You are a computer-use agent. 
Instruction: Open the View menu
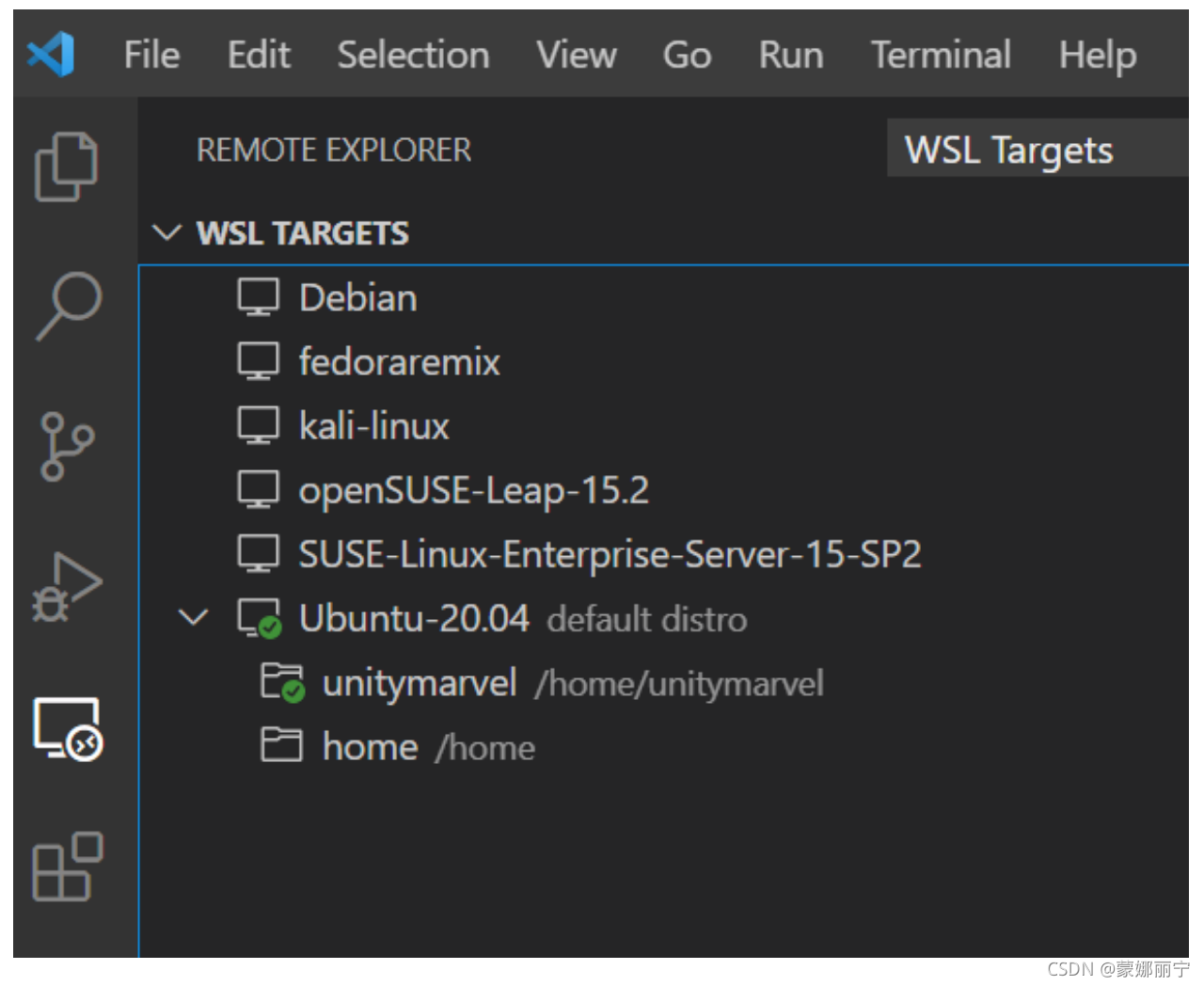[x=577, y=55]
